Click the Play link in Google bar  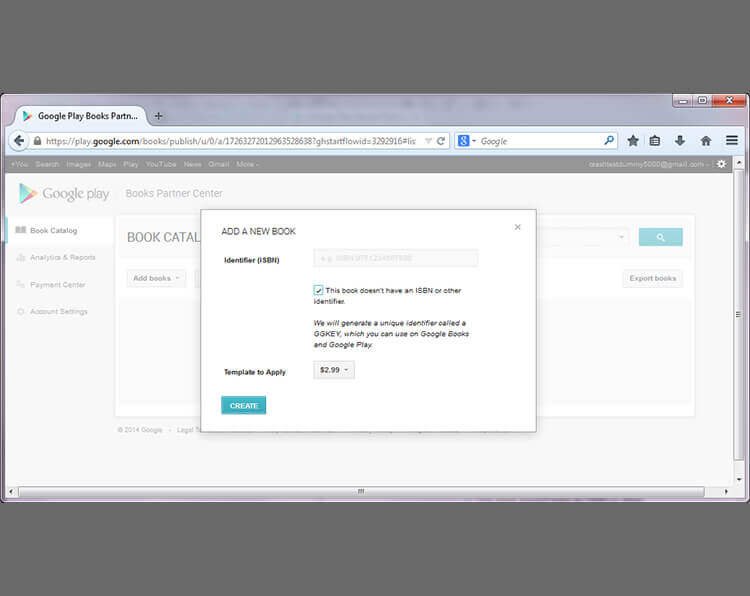(131, 164)
